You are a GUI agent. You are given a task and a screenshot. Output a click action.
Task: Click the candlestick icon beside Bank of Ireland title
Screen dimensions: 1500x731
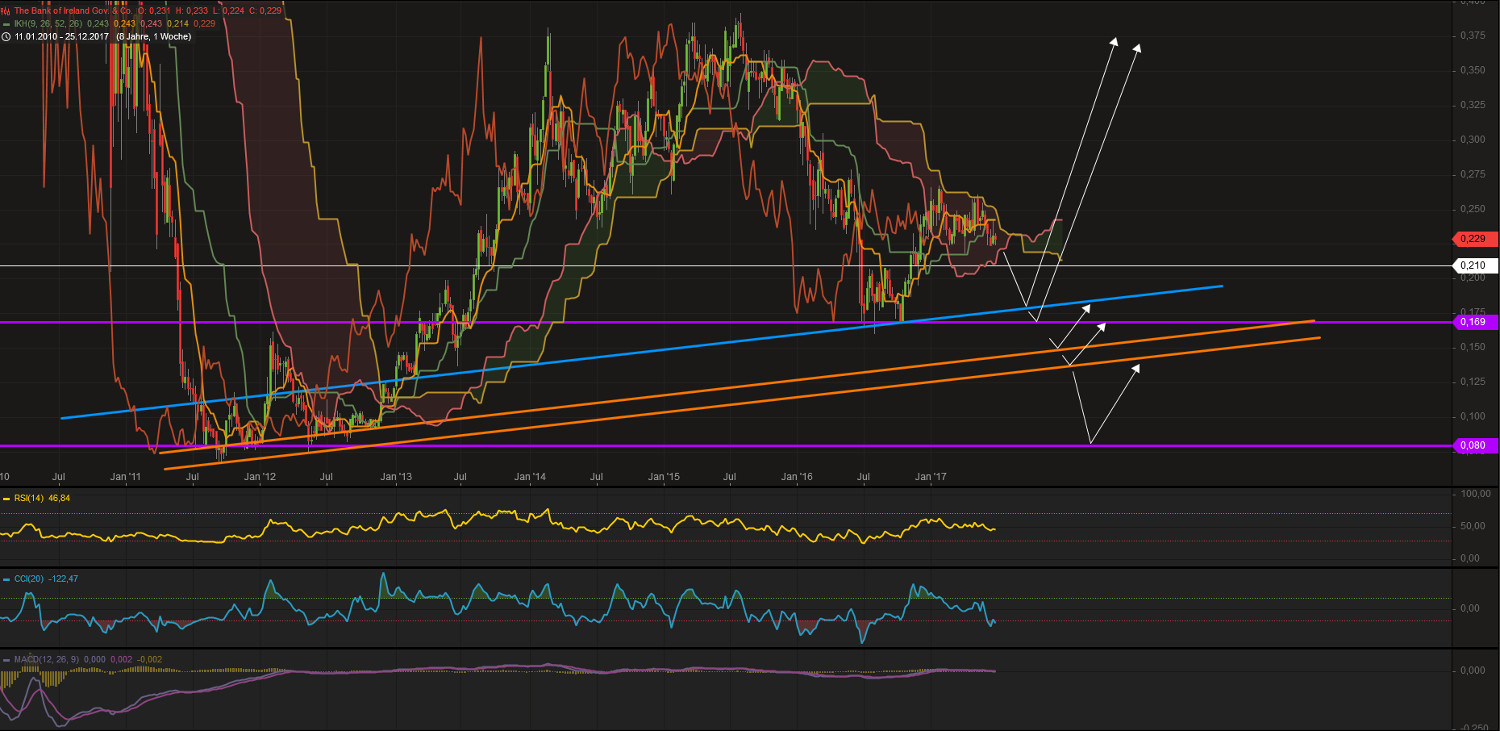coord(6,10)
